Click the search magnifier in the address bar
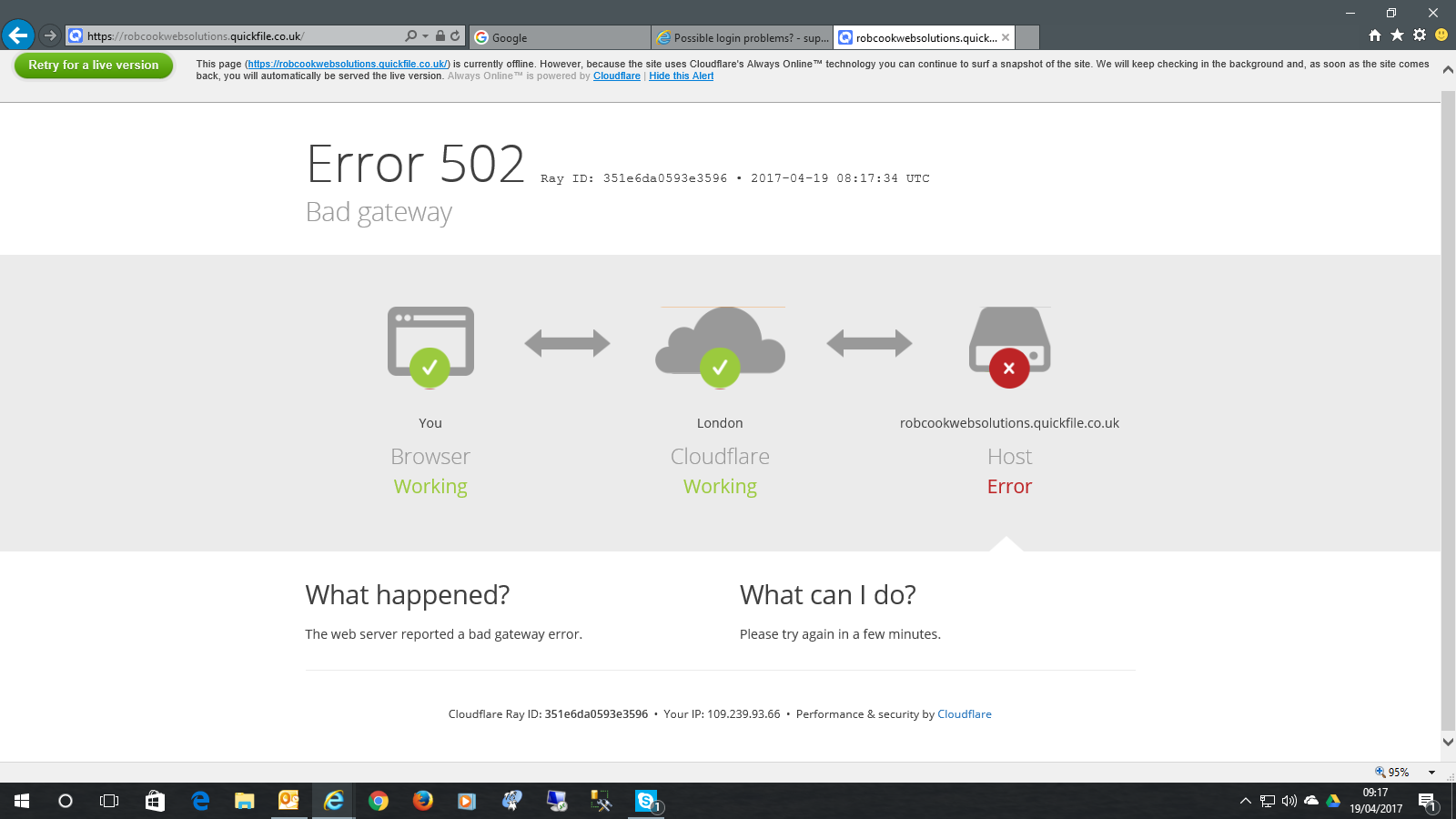The width and height of the screenshot is (1456, 819). click(x=410, y=36)
